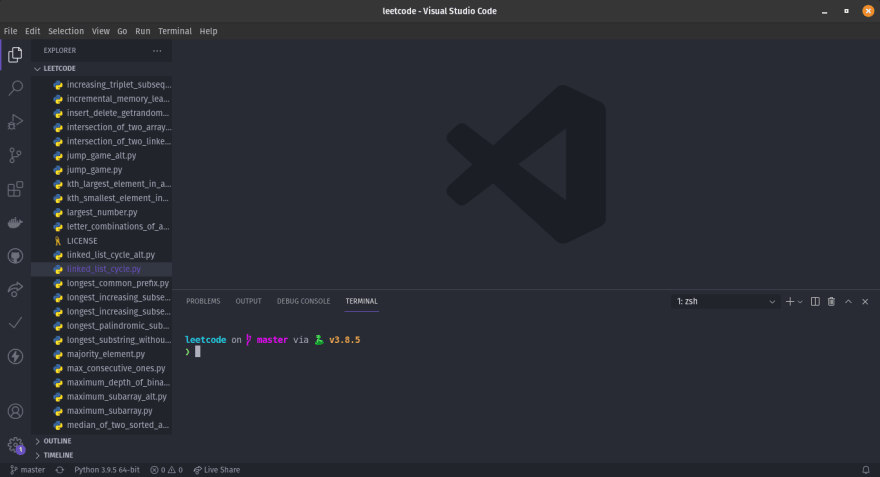Open the File menu
Image resolution: width=880 pixels, height=477 pixels.
pos(11,31)
